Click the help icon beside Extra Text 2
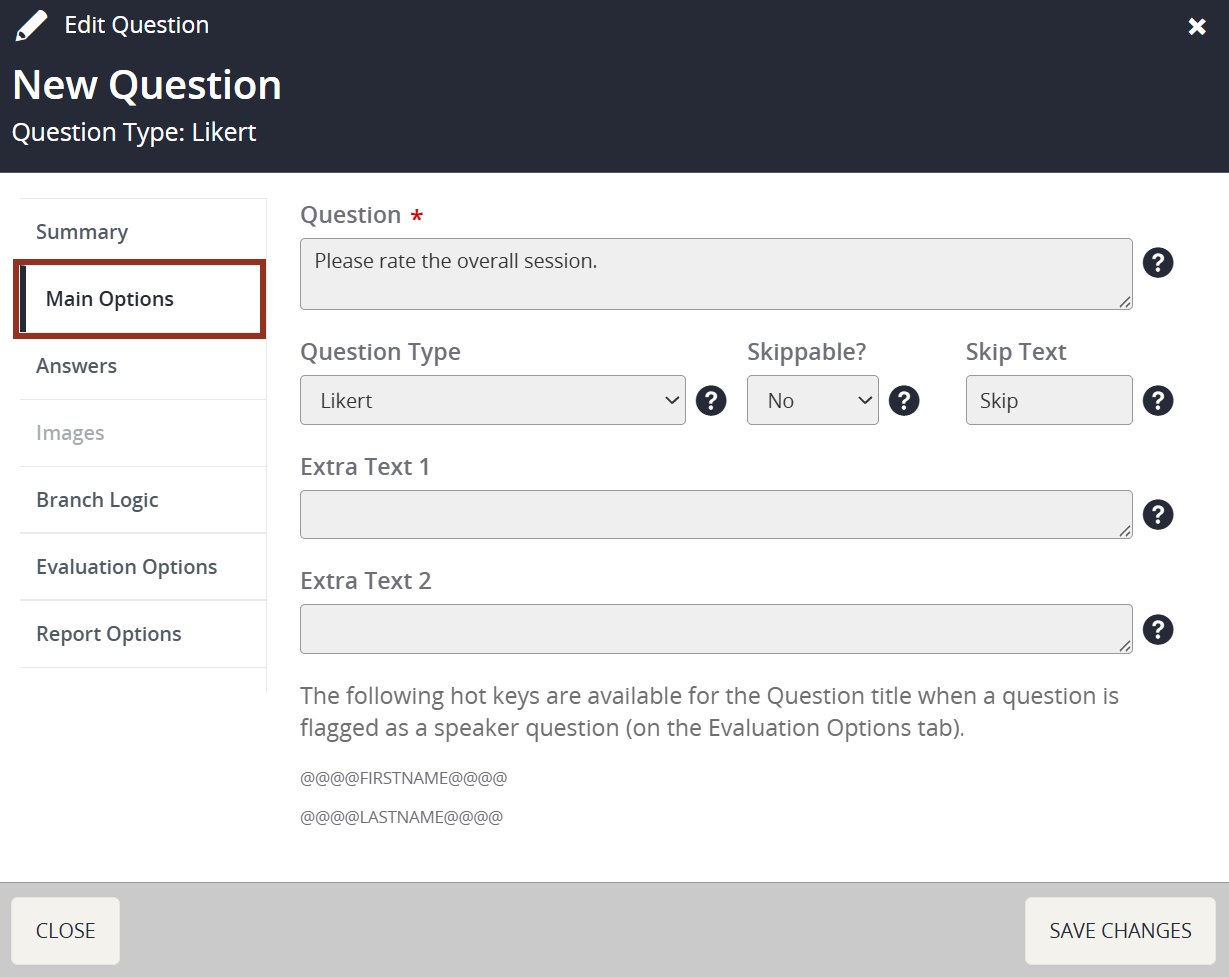 pyautogui.click(x=1158, y=630)
